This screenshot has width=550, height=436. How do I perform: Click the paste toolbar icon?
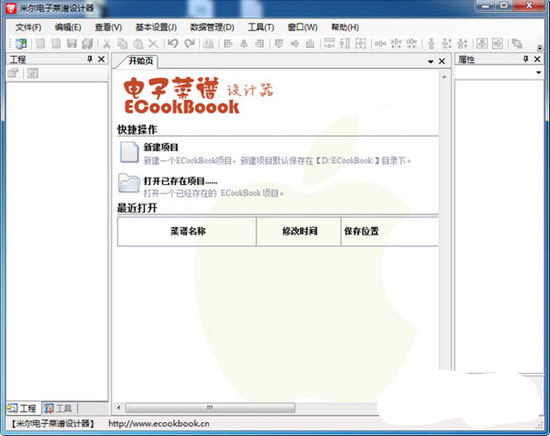pos(138,43)
